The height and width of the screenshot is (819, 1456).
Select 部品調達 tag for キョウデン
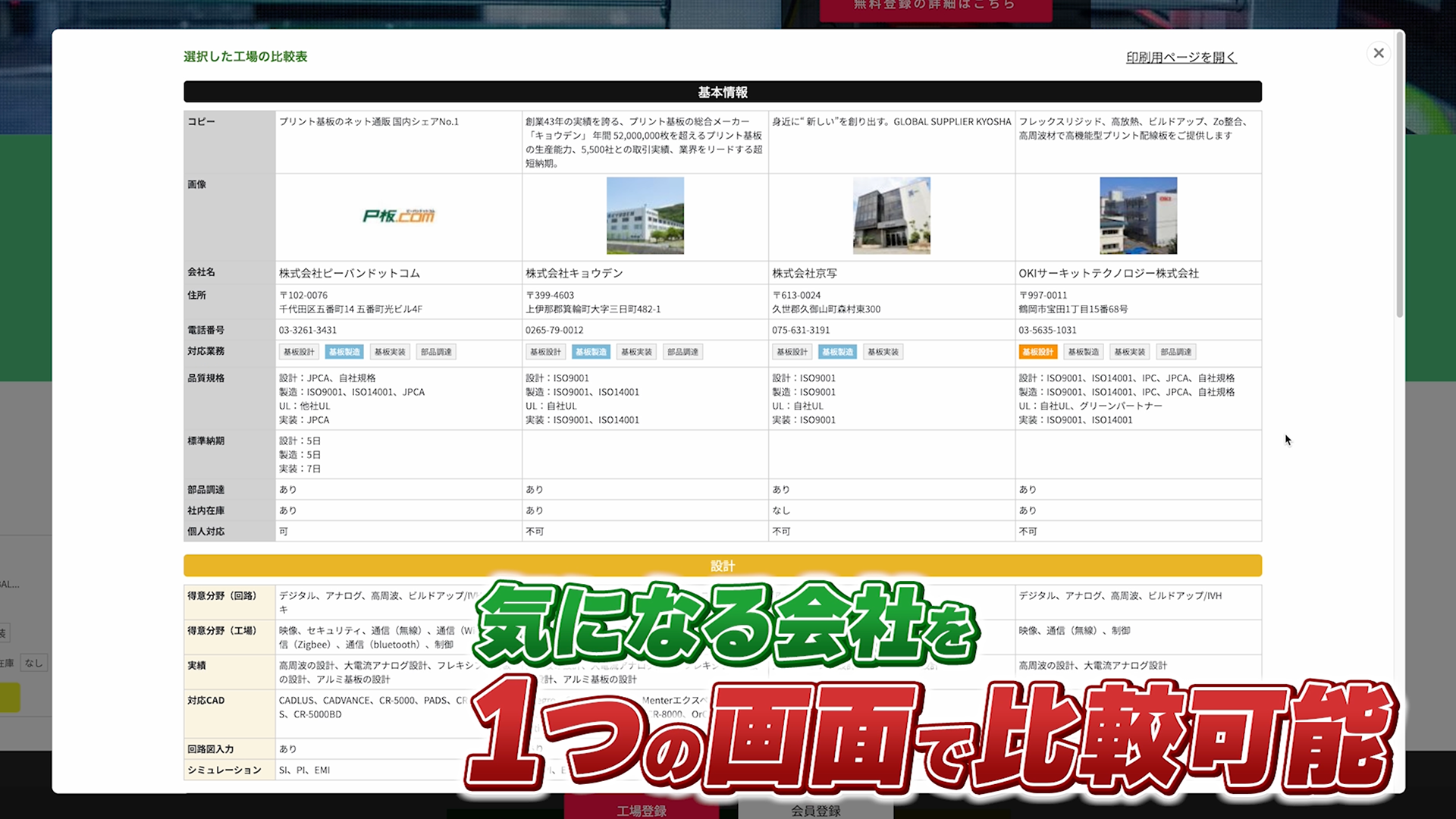click(x=682, y=352)
